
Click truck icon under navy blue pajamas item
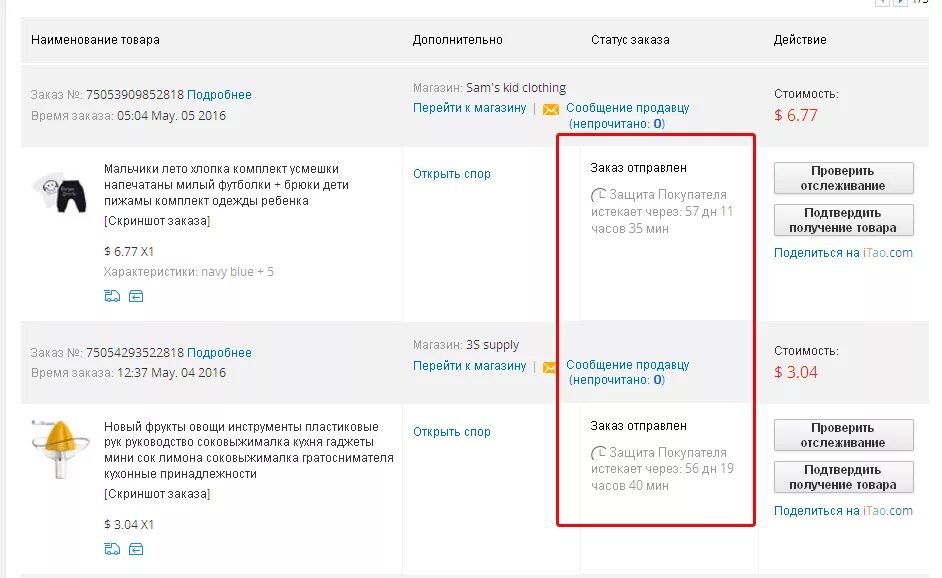point(112,296)
